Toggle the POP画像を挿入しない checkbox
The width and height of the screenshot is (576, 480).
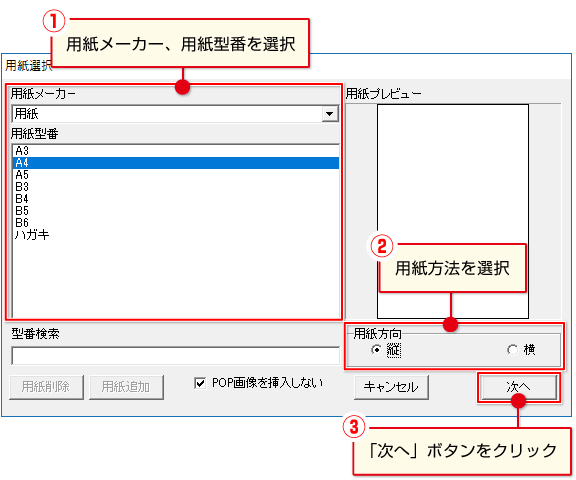pyautogui.click(x=200, y=384)
